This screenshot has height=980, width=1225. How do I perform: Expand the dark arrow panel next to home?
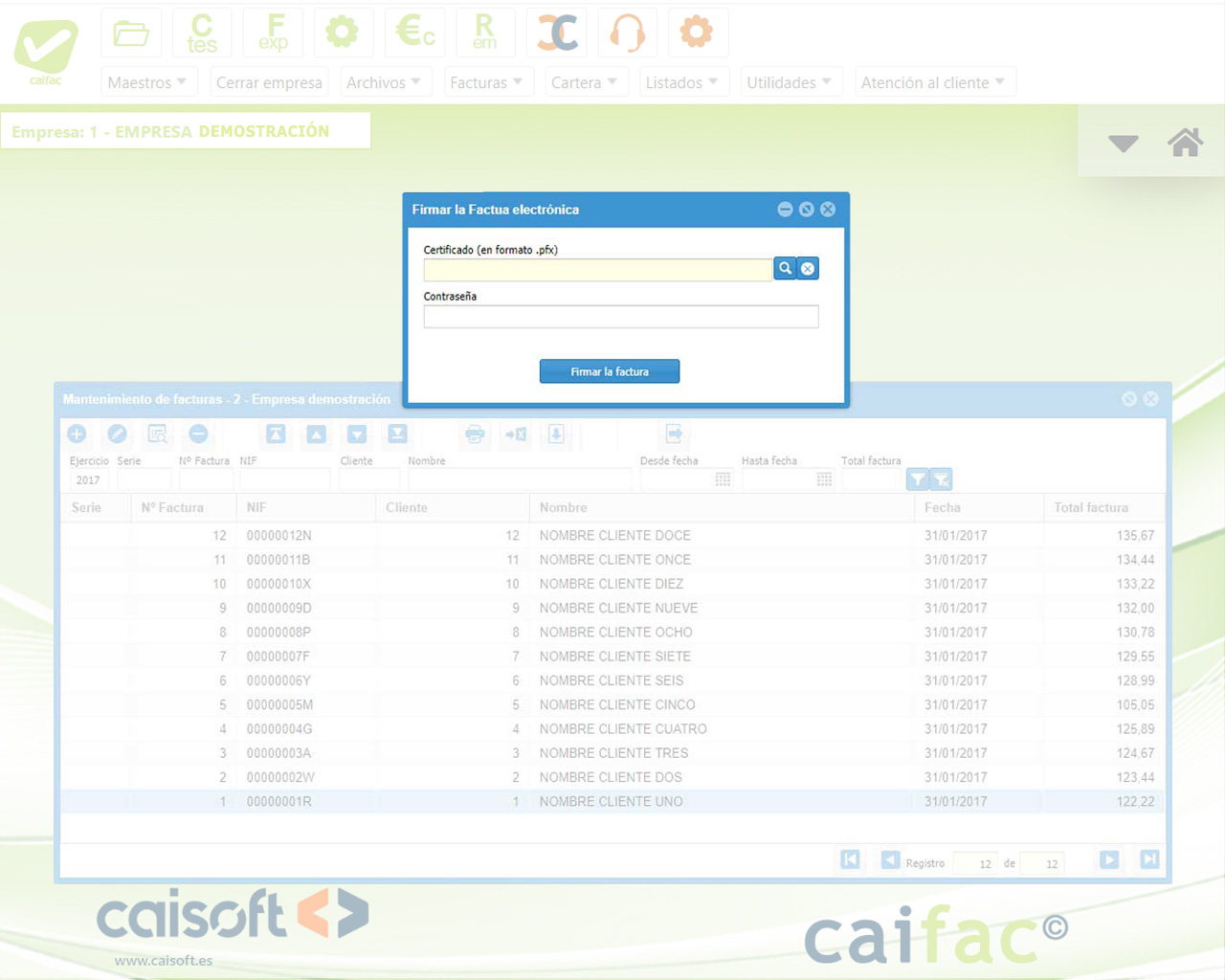[1123, 144]
